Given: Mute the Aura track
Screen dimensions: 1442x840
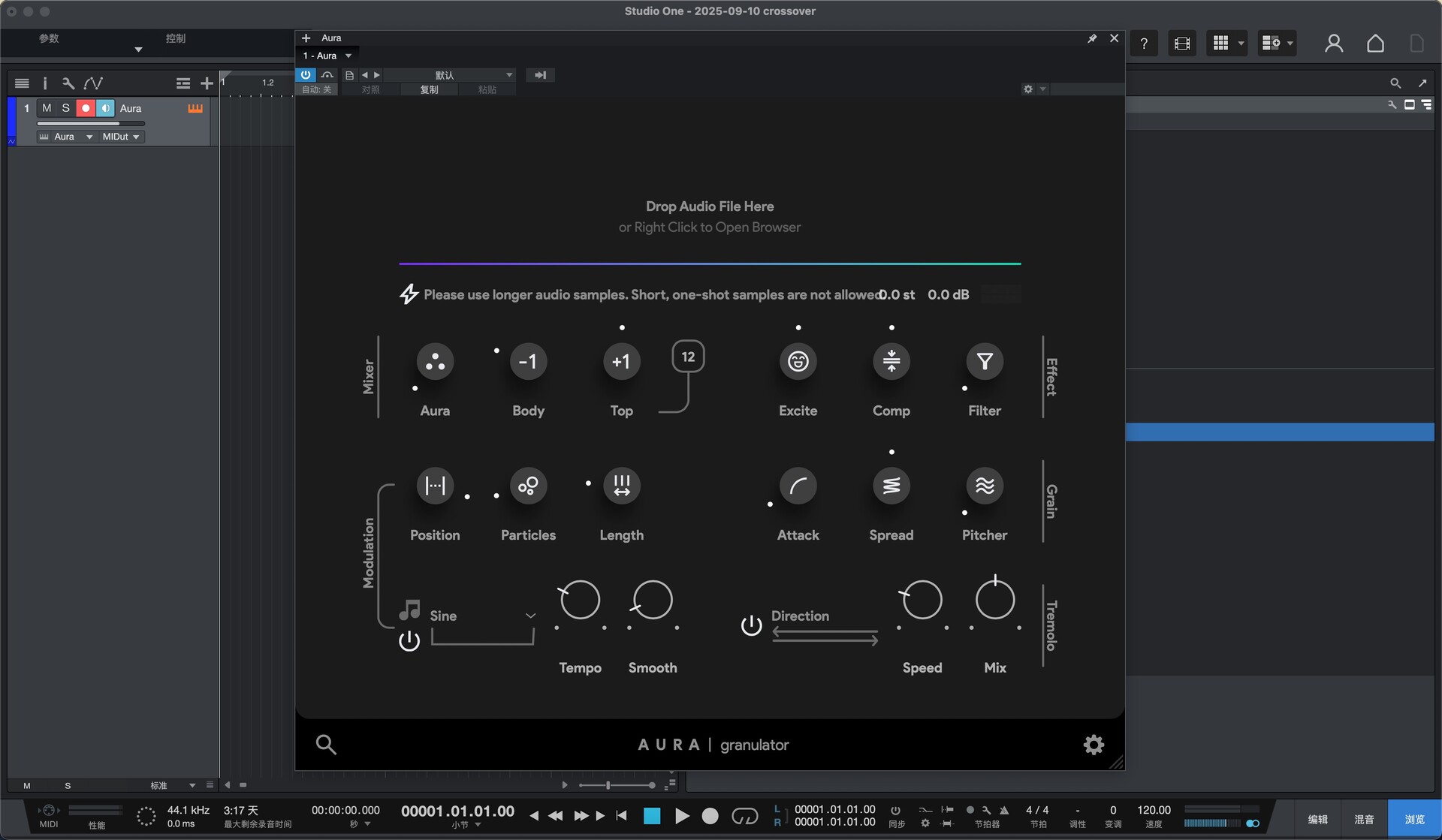Looking at the screenshot, I should (47, 108).
